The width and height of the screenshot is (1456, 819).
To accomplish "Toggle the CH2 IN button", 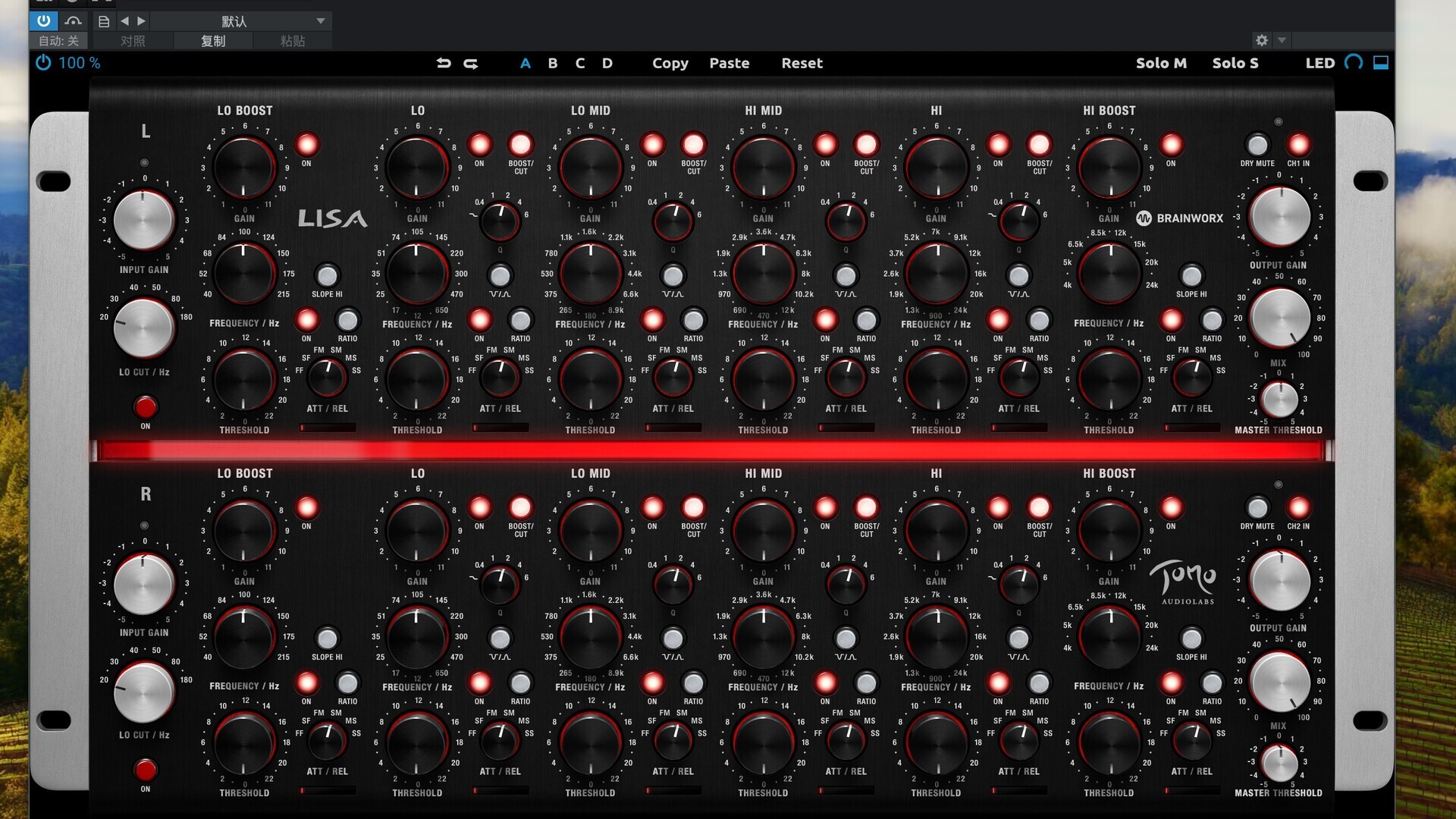I will (1298, 507).
